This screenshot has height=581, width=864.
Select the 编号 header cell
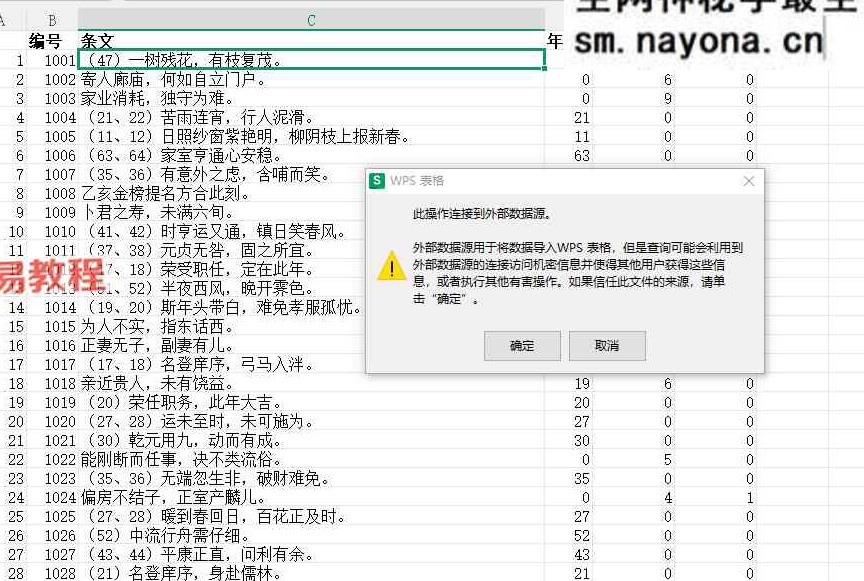pyautogui.click(x=52, y=41)
